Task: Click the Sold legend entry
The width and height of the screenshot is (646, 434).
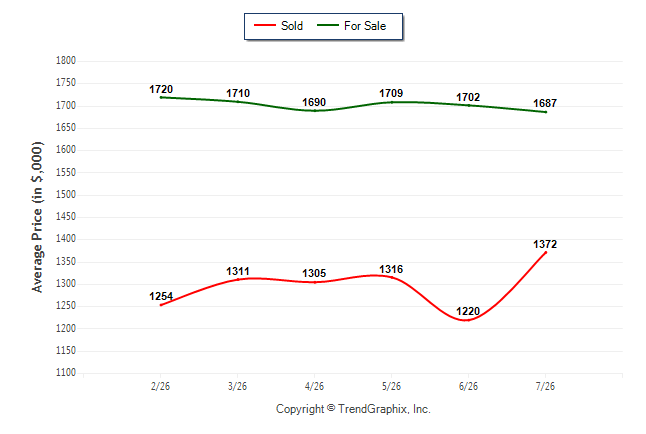Action: pyautogui.click(x=279, y=26)
